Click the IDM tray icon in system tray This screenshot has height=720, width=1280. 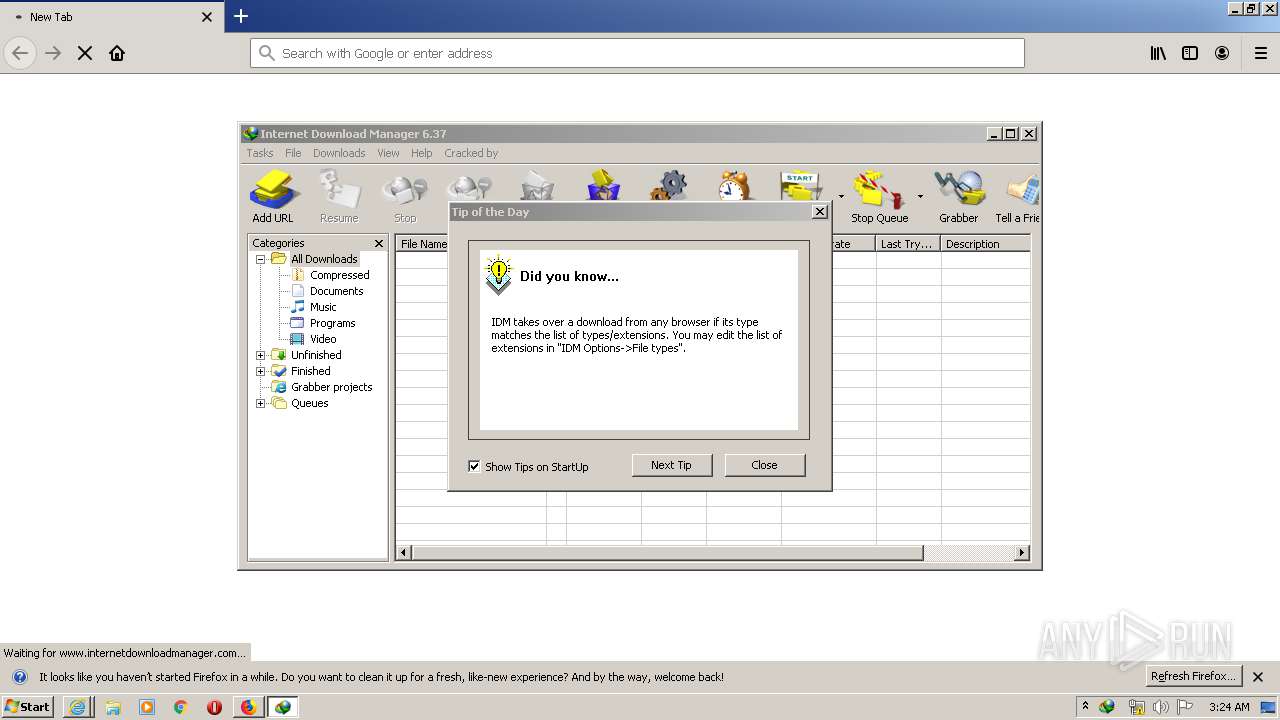pyautogui.click(x=1107, y=707)
